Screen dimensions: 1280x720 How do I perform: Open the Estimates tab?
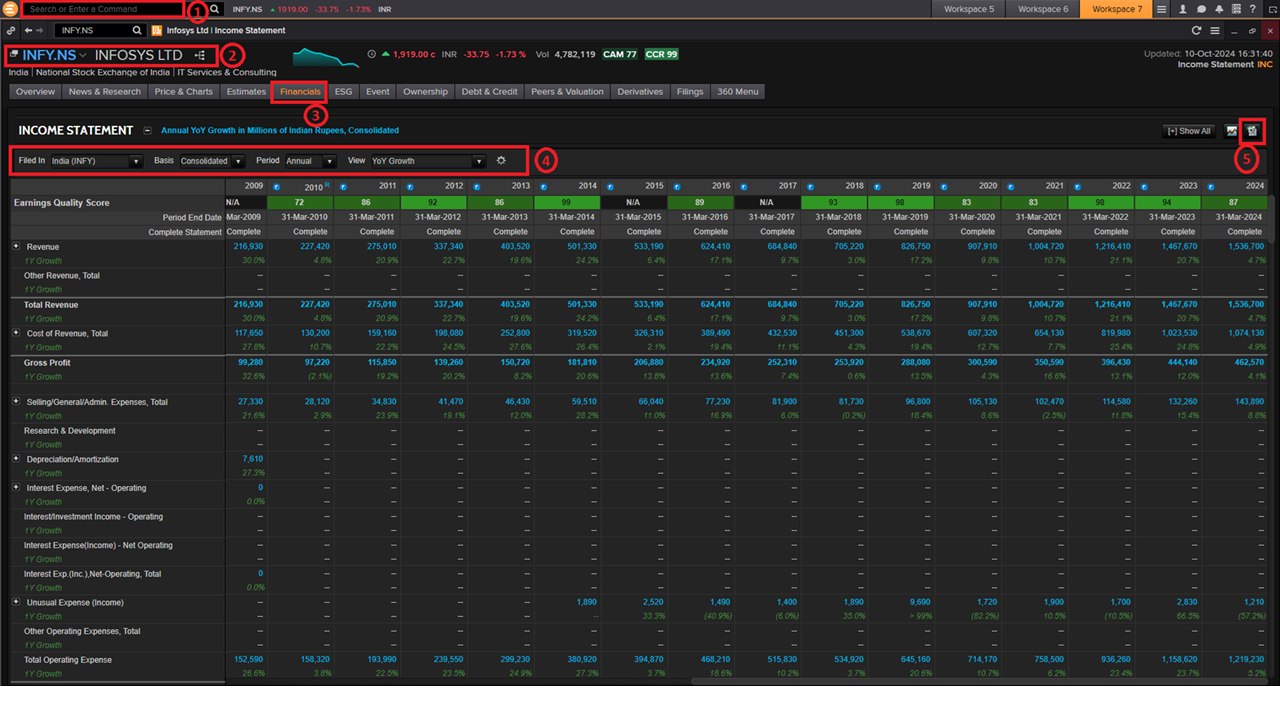tap(246, 92)
